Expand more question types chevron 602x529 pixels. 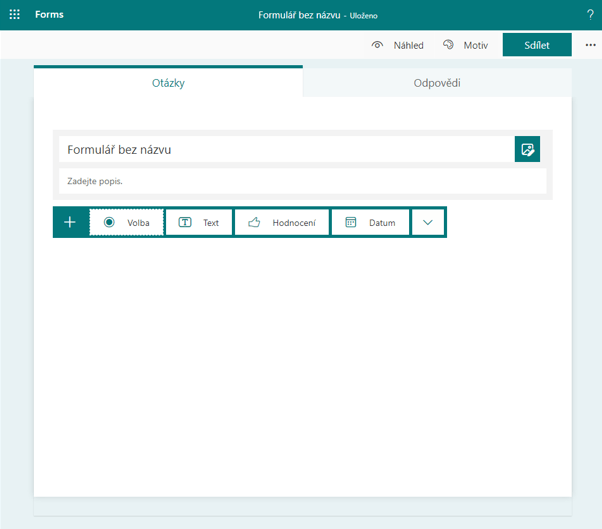click(428, 222)
